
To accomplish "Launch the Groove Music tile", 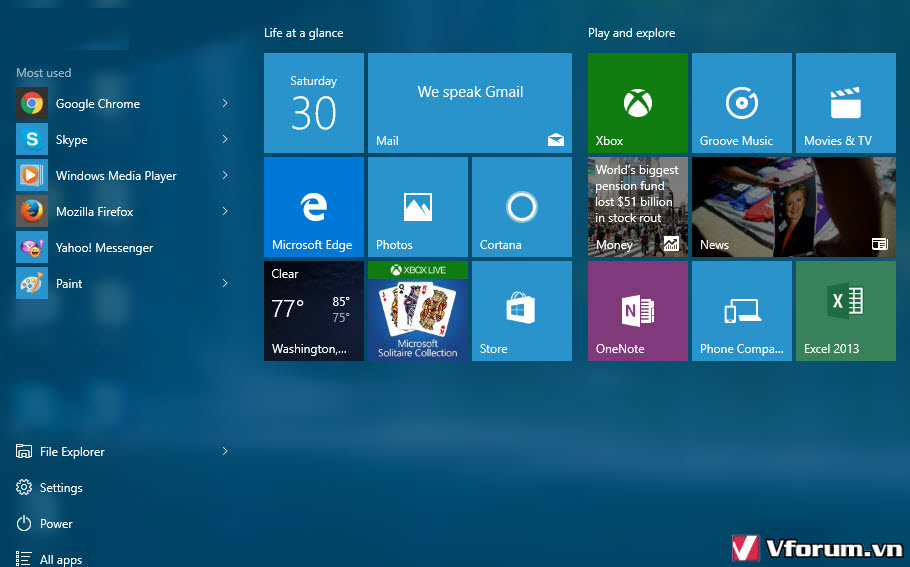I will (742, 103).
